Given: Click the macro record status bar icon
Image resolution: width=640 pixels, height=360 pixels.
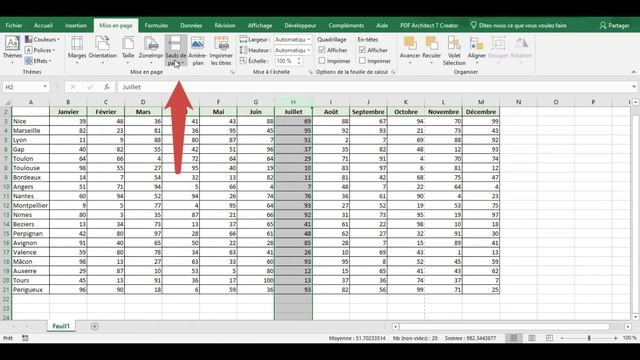Looking at the screenshot, I should coord(25,338).
